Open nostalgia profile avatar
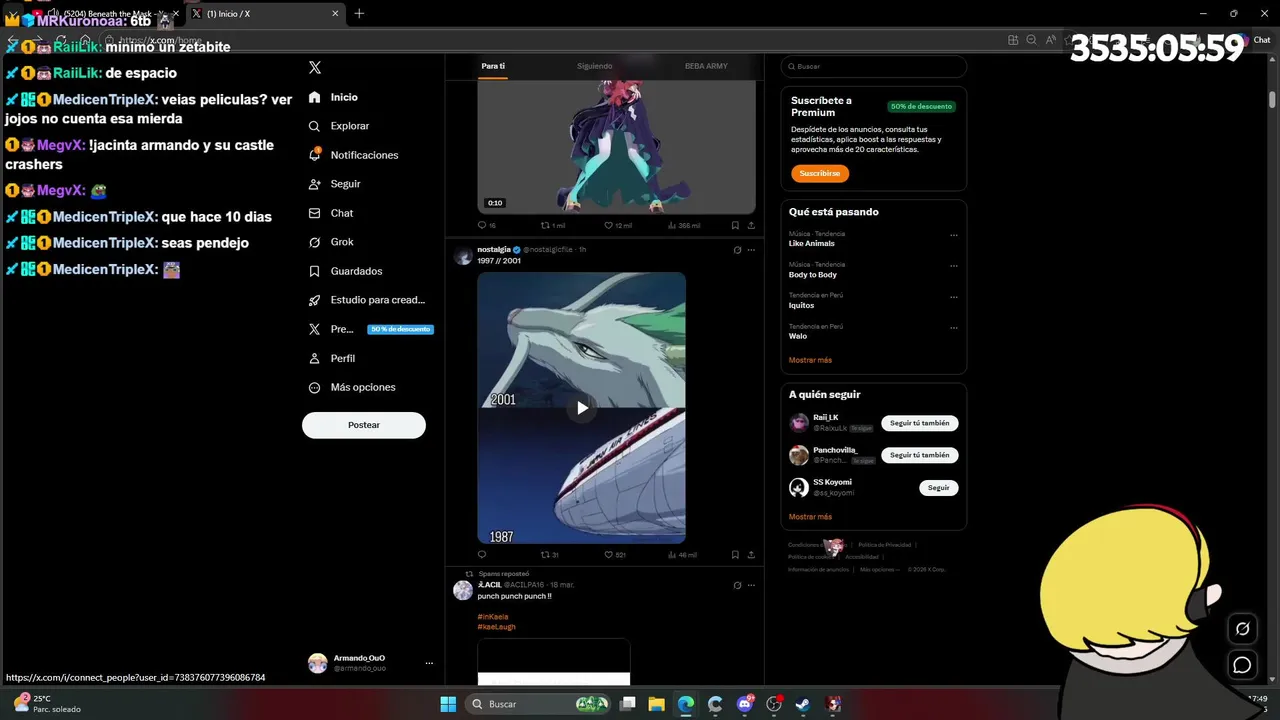Image resolution: width=1280 pixels, height=720 pixels. (x=463, y=255)
